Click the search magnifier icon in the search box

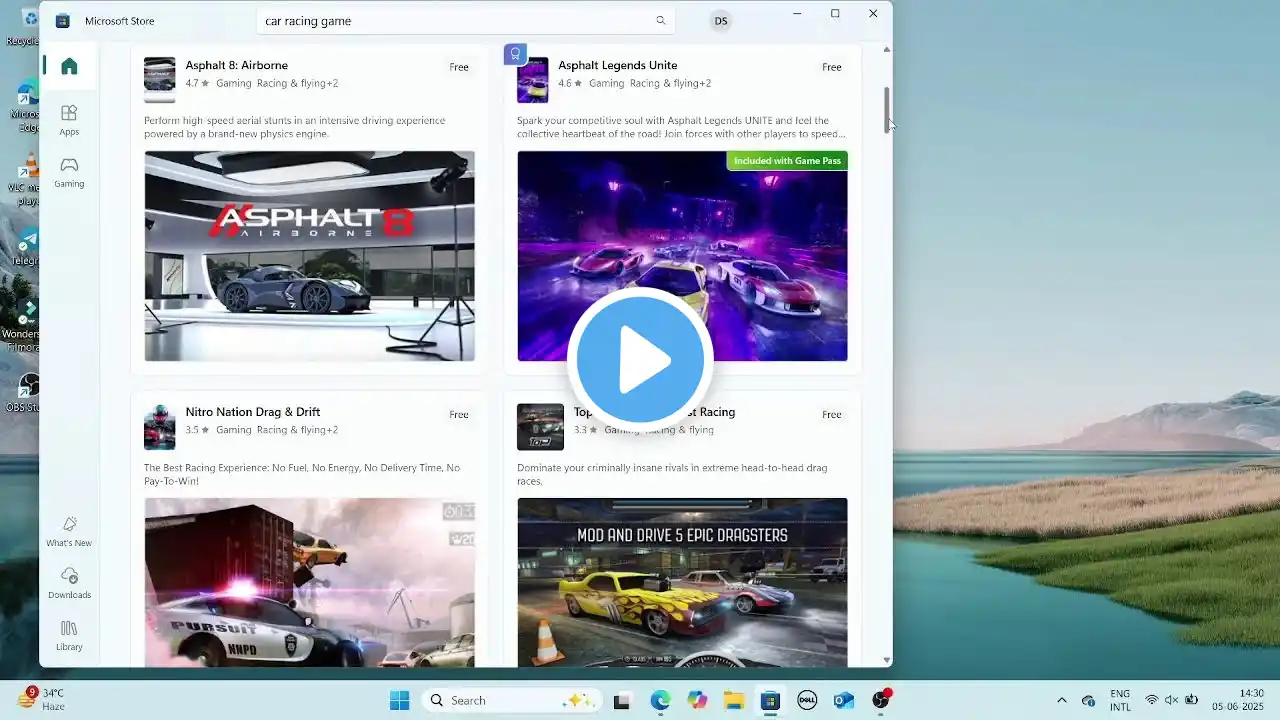coord(660,21)
